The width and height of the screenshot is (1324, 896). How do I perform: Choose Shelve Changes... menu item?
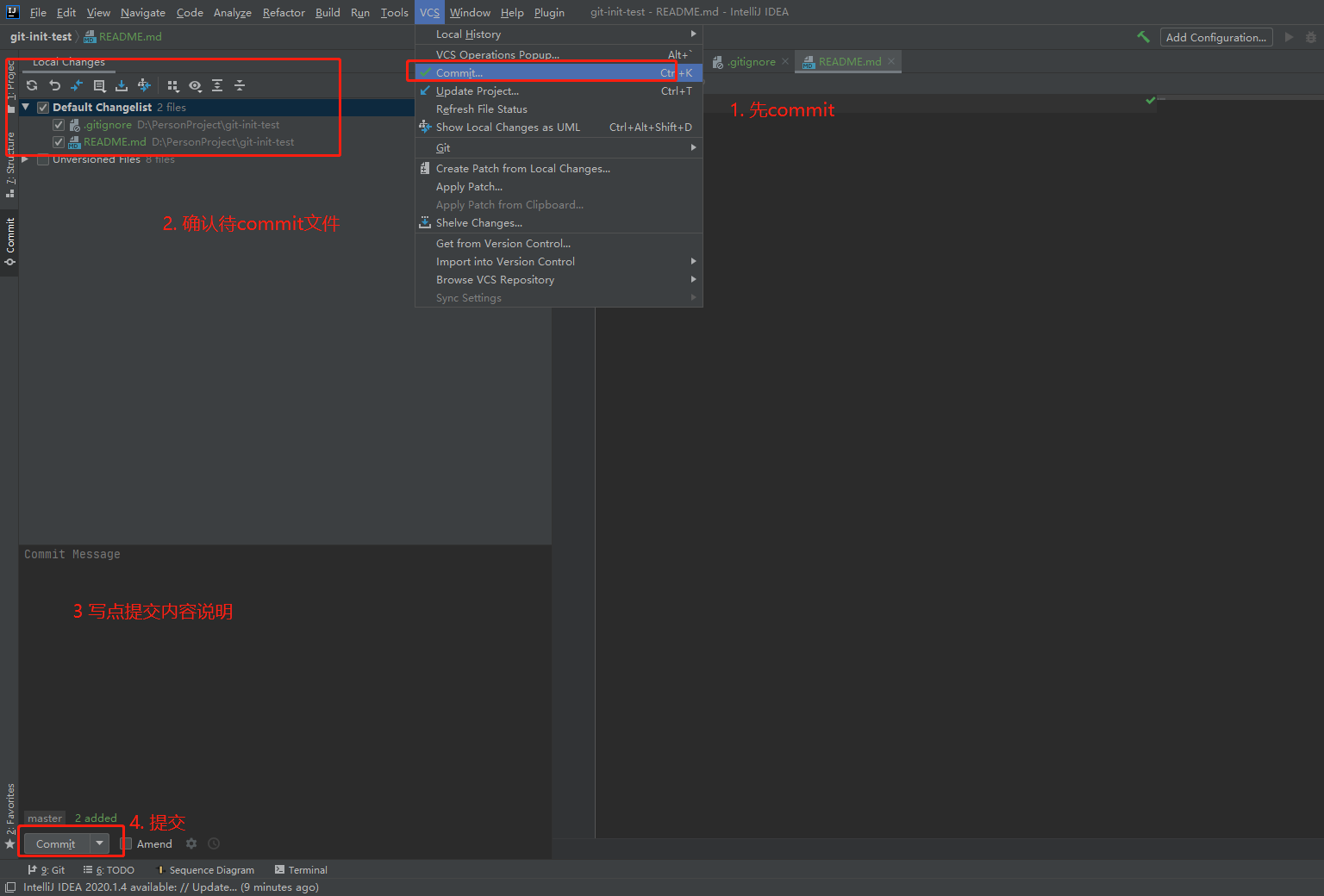(559, 223)
